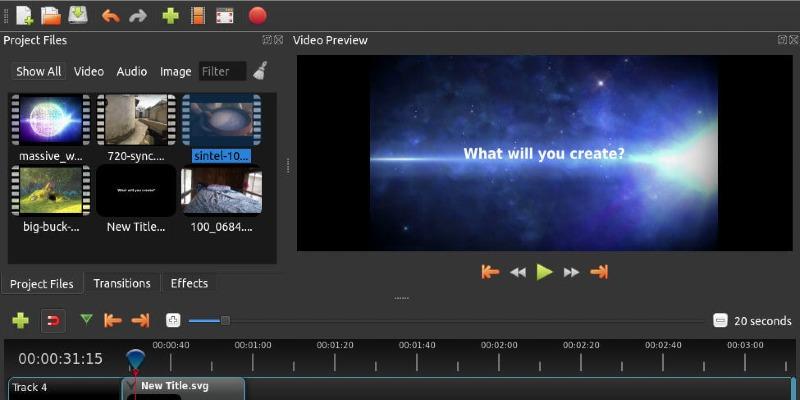Clear the filter with the broom icon
This screenshot has width=800, height=400.
[x=260, y=71]
